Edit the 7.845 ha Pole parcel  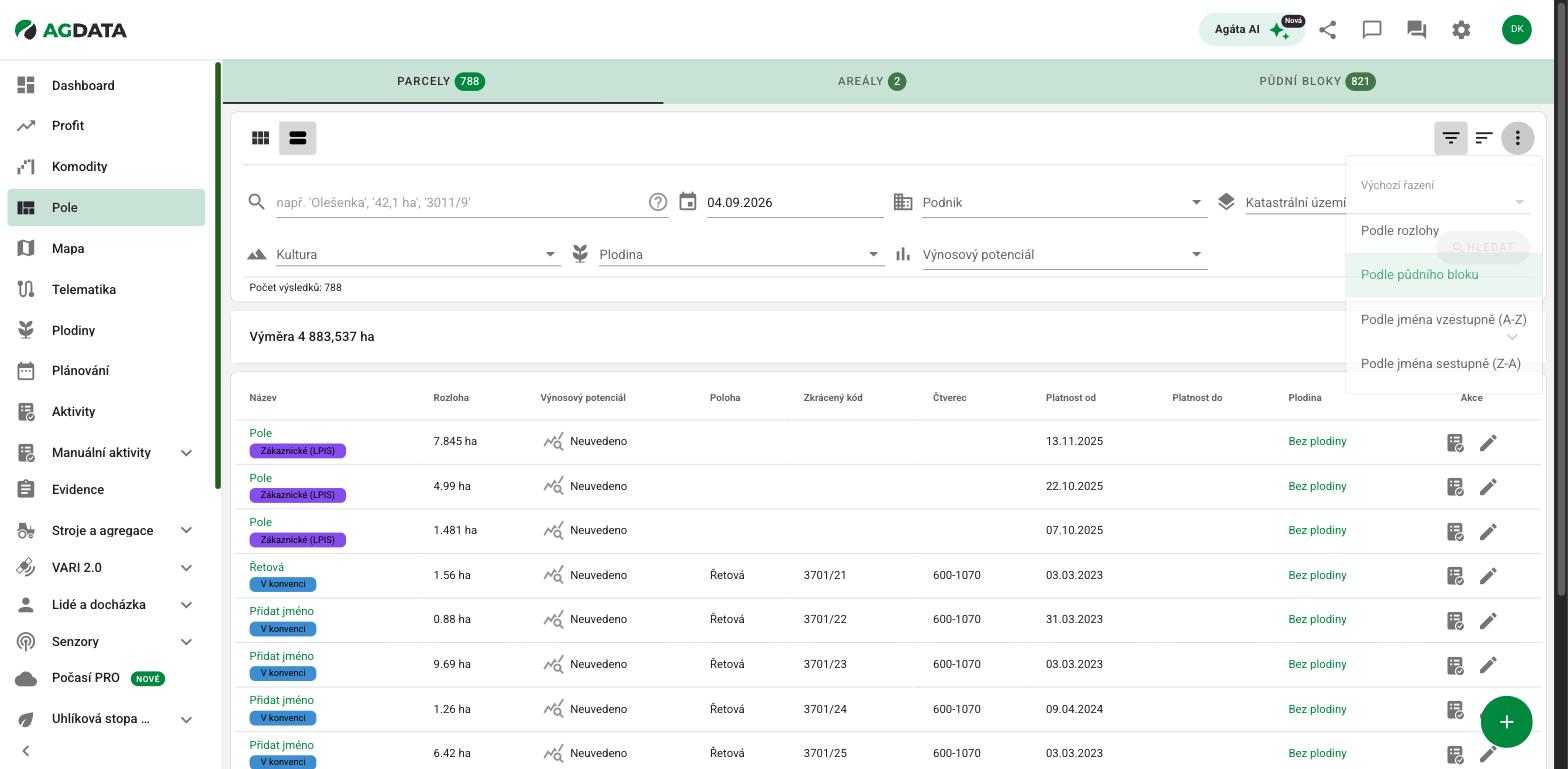pos(1488,442)
